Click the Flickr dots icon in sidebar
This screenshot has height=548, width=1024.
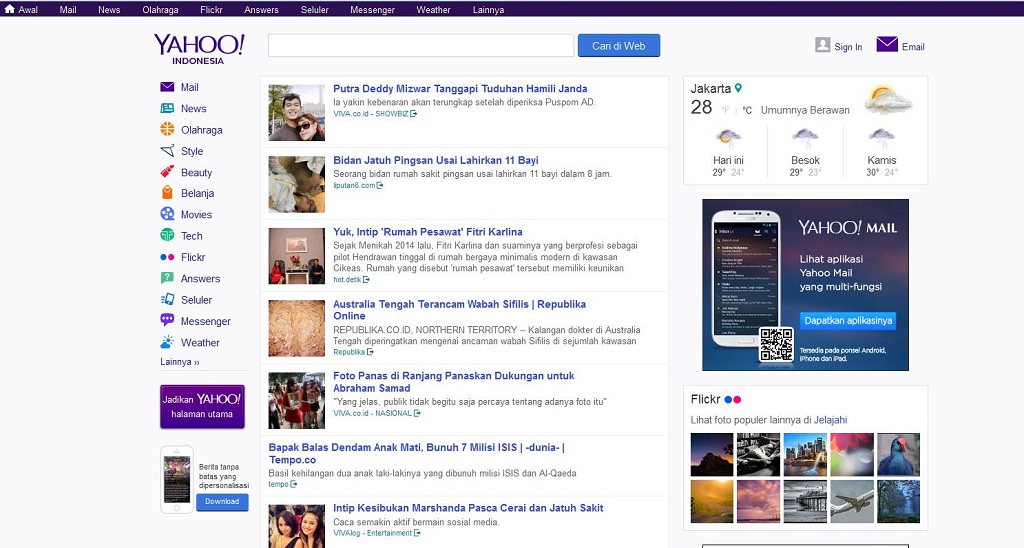[x=167, y=257]
